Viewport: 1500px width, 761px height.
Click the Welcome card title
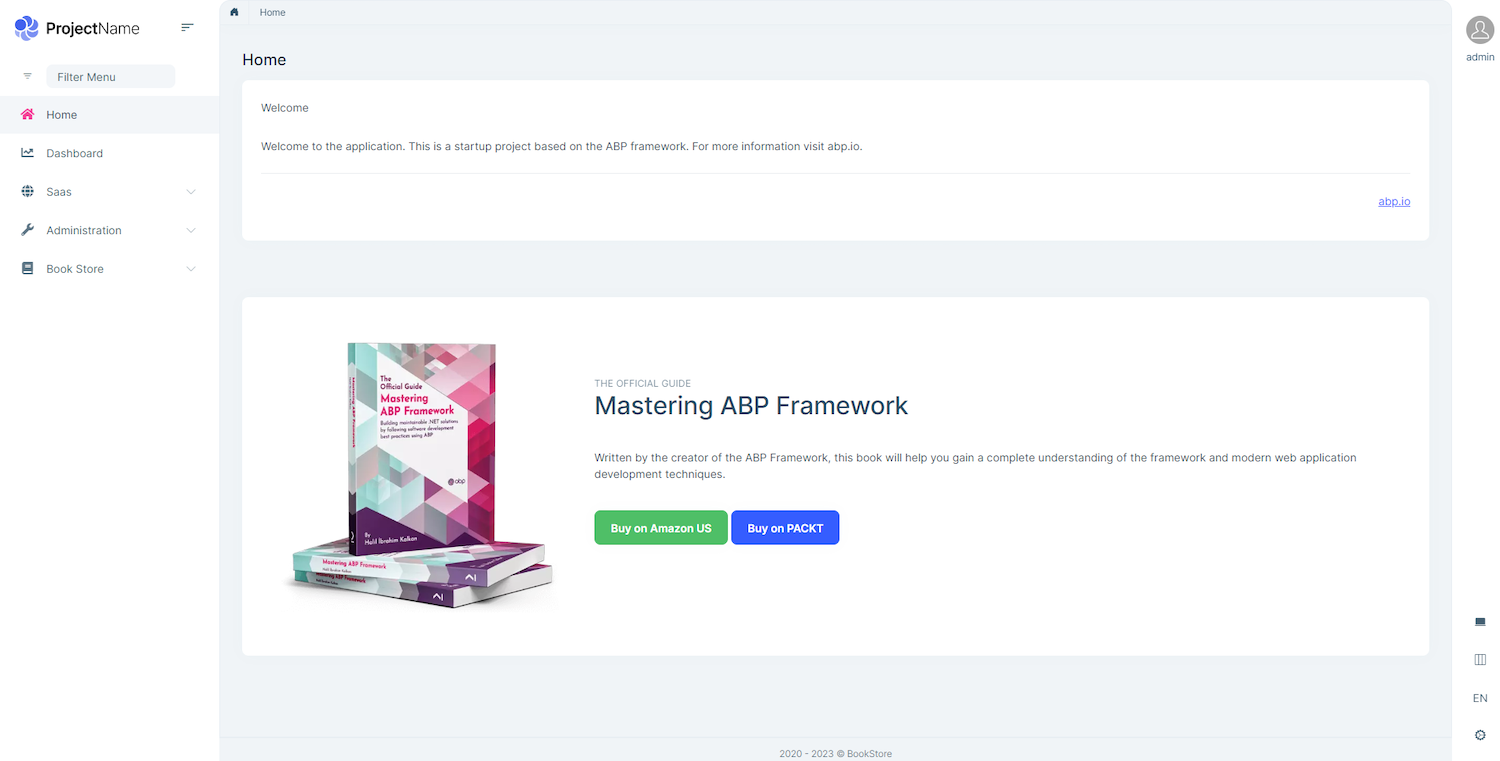click(285, 107)
